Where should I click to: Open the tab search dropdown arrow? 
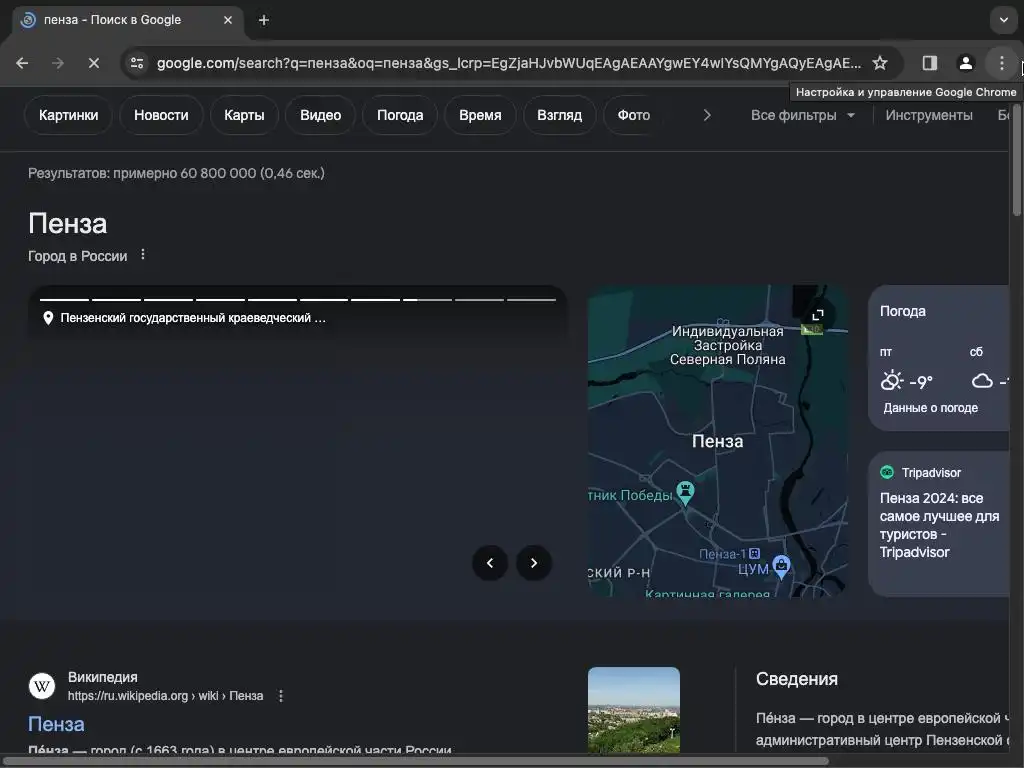coord(1003,20)
